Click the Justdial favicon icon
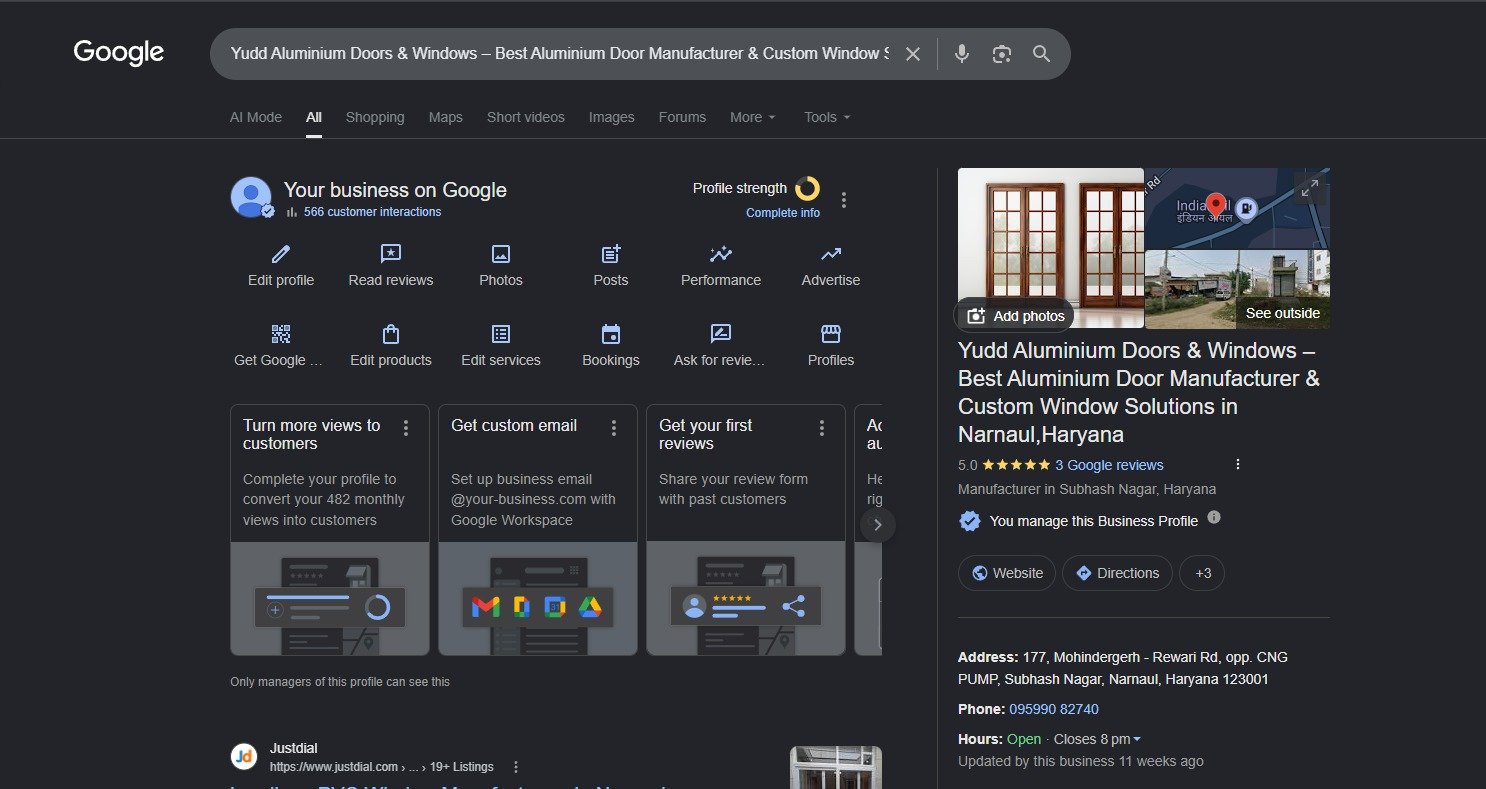Image resolution: width=1486 pixels, height=789 pixels. (244, 757)
